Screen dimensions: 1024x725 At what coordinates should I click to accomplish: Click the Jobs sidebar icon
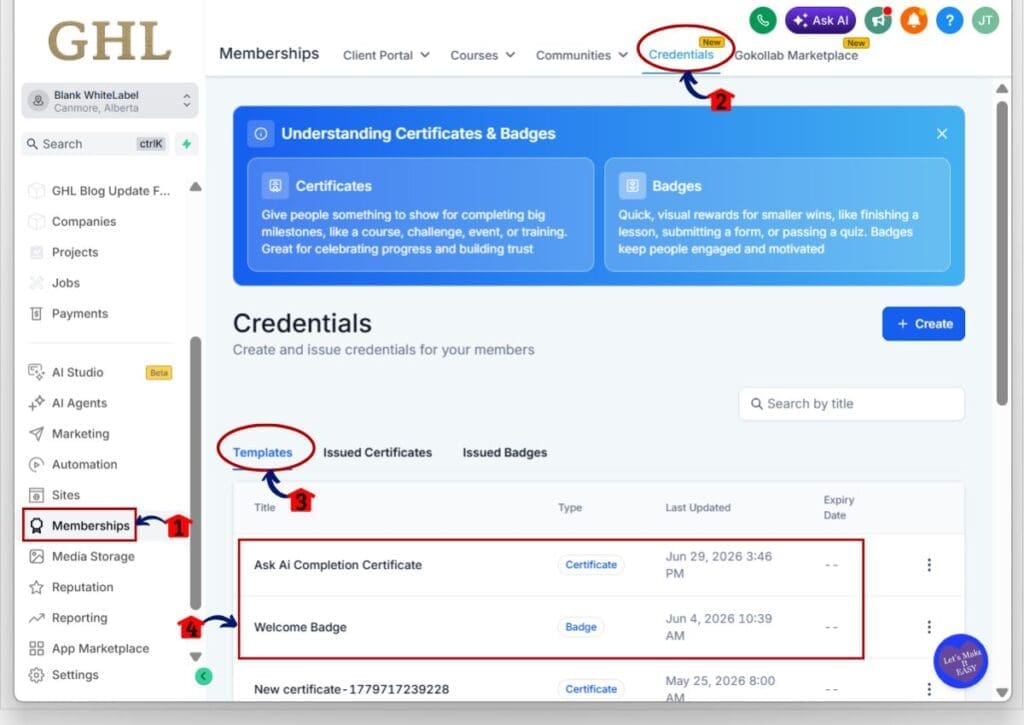point(37,283)
